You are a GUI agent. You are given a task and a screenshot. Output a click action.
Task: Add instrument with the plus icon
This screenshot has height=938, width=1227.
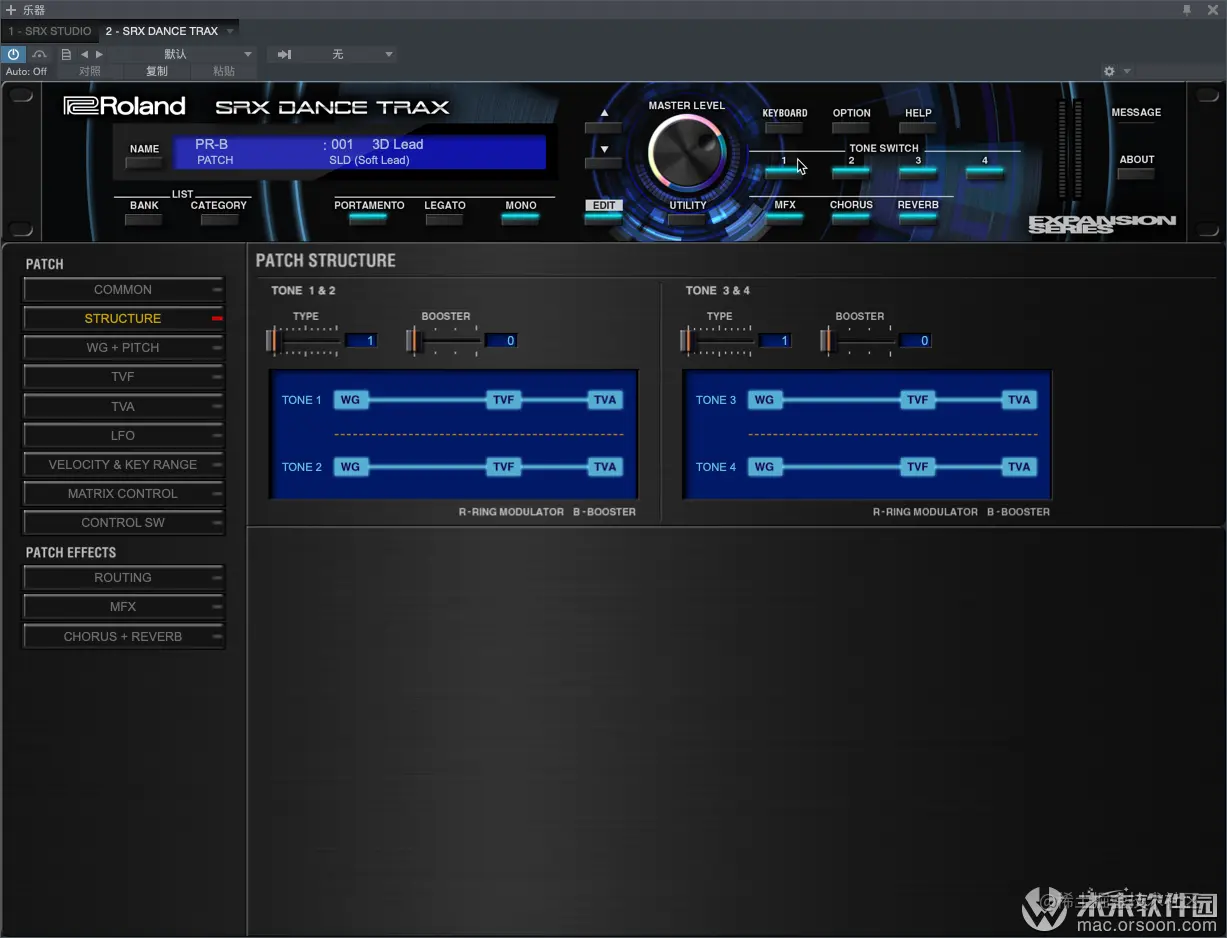point(11,10)
